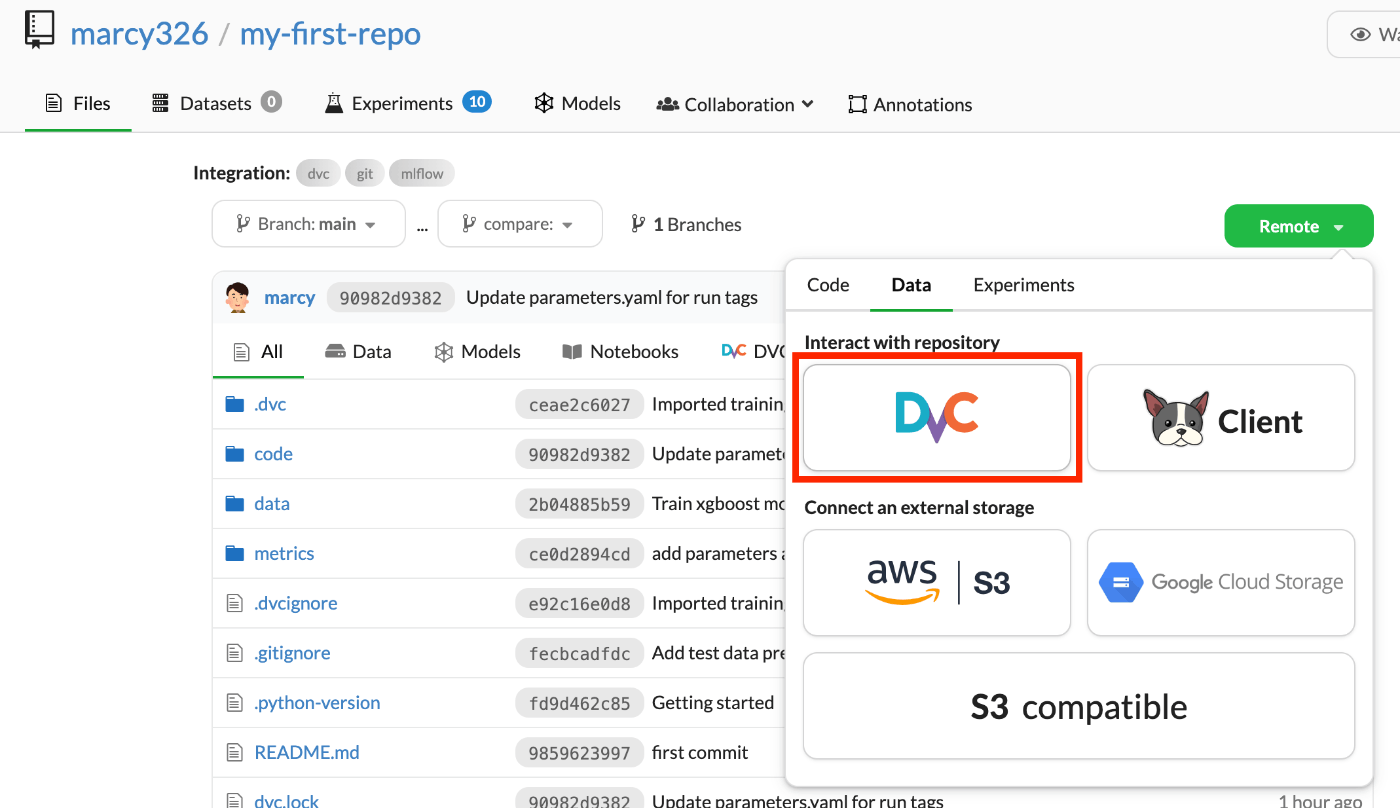Switch to the Code tab in Remote popup
The width and height of the screenshot is (1400, 808).
(828, 285)
